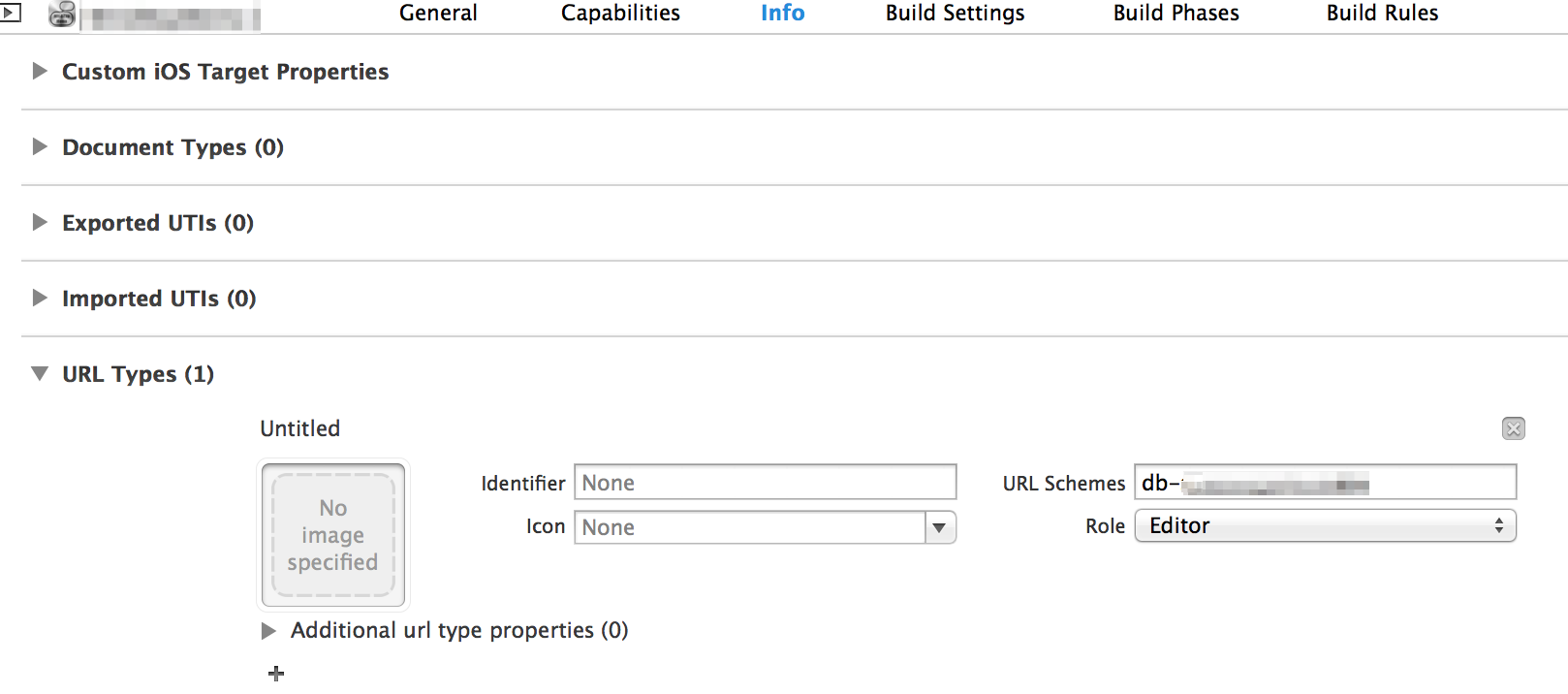Collapse the URL Types section
This screenshot has width=1568, height=694.
[40, 373]
